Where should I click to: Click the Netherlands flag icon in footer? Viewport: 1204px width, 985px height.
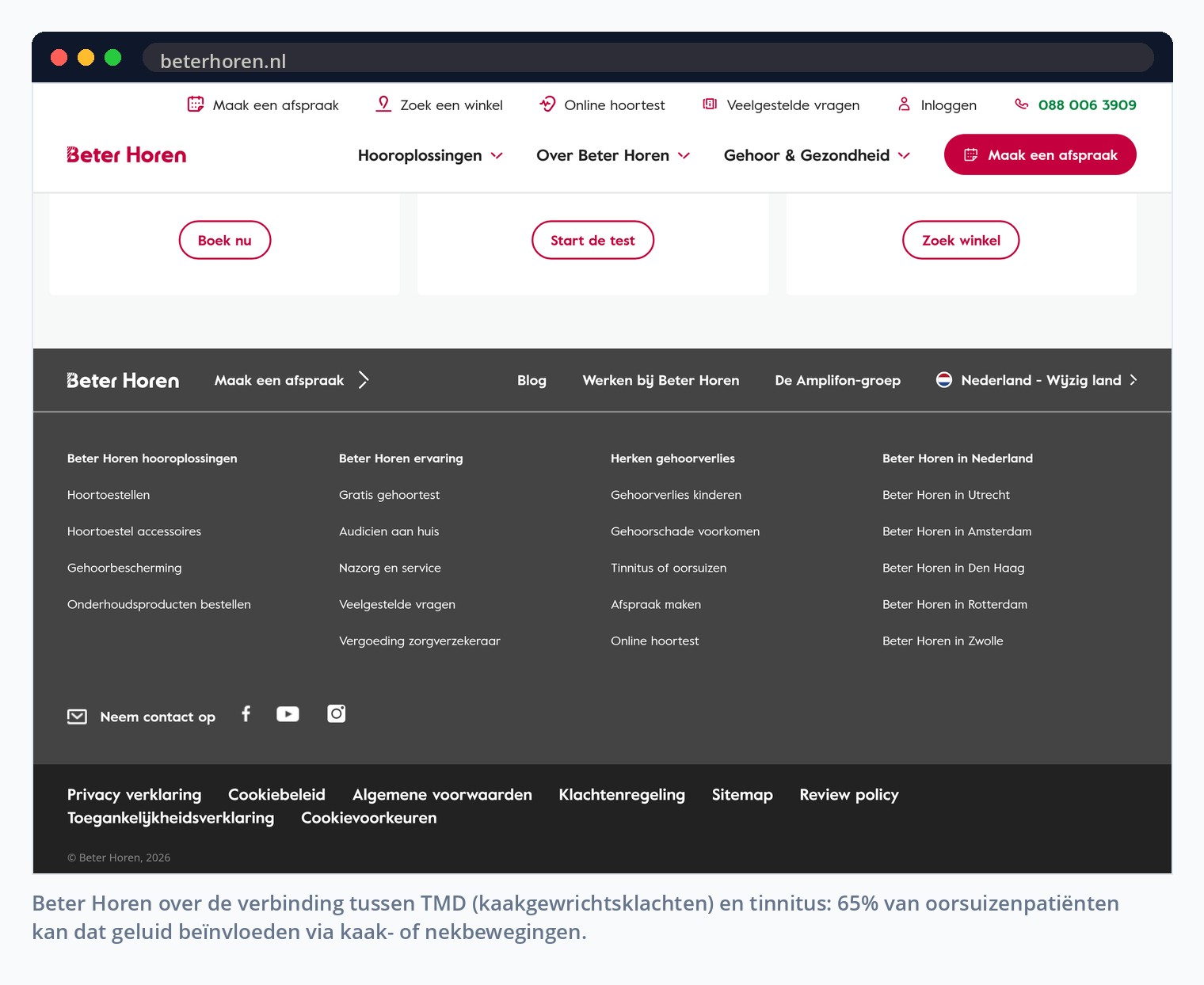944,380
